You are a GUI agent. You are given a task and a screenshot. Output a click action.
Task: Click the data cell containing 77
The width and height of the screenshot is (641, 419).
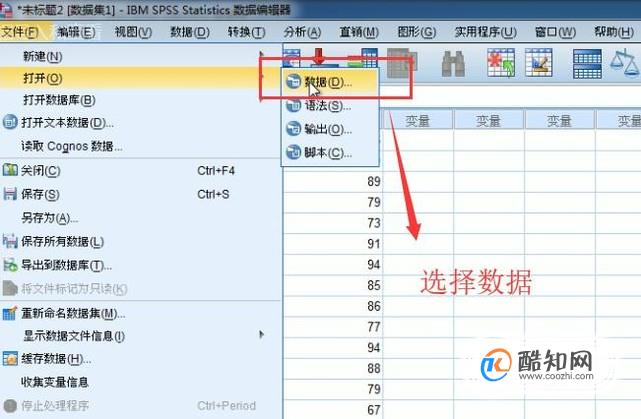pos(333,327)
